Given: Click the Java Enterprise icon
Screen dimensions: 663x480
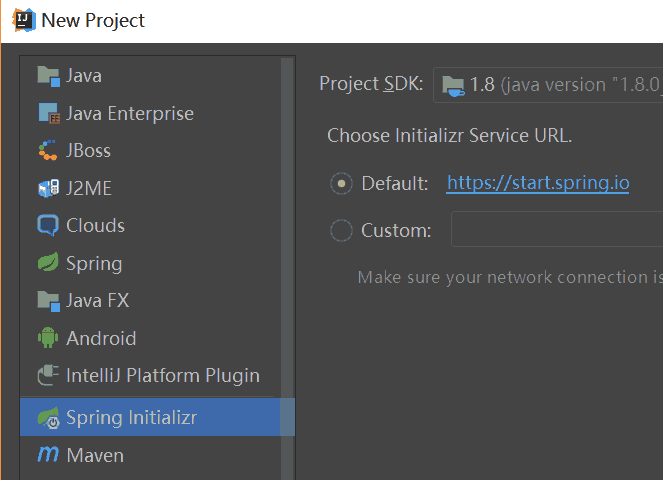Looking at the screenshot, I should point(48,114).
